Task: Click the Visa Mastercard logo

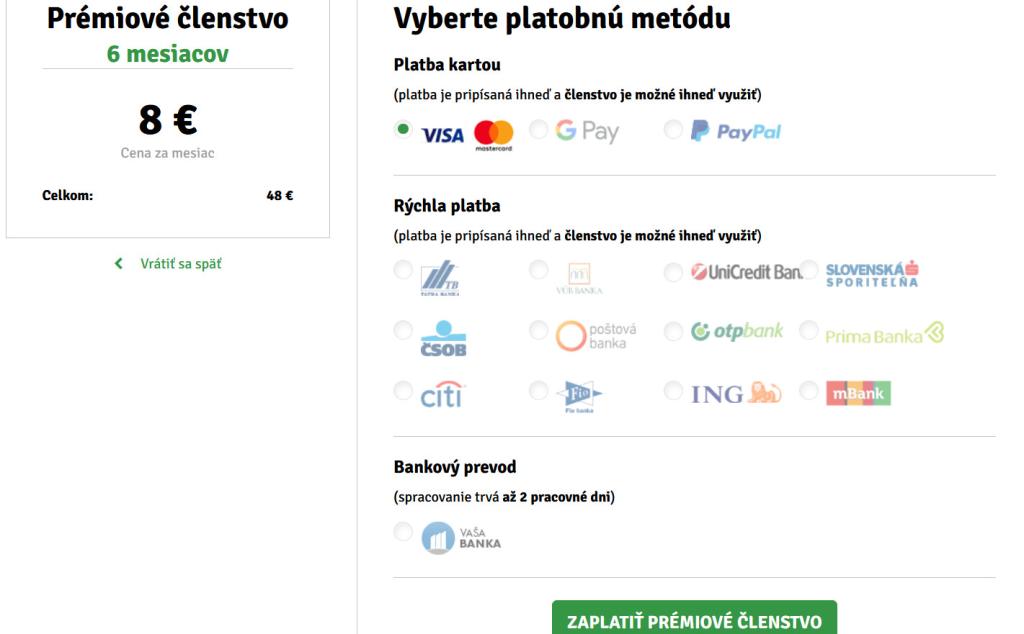Action: click(x=467, y=134)
